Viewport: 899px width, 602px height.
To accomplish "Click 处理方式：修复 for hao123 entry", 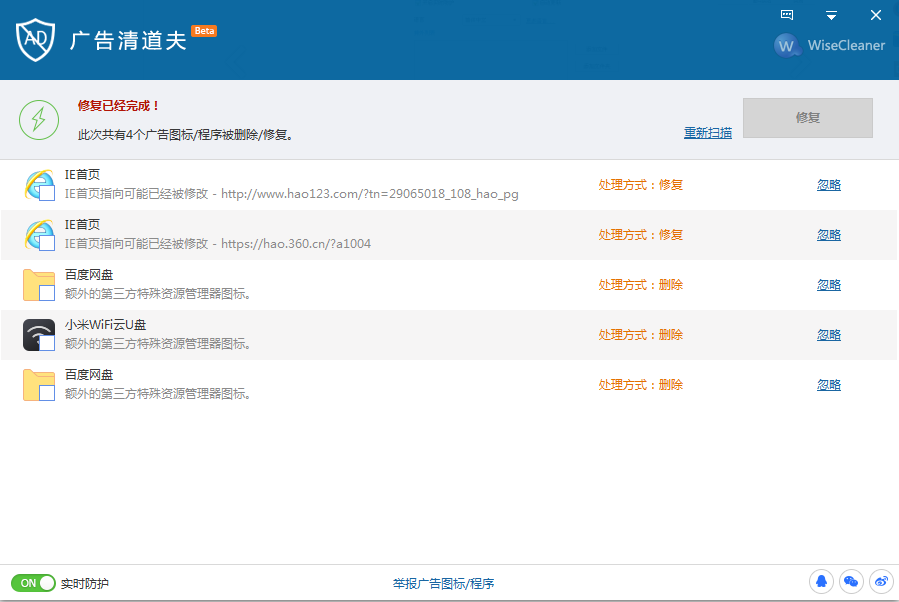I will pyautogui.click(x=640, y=185).
